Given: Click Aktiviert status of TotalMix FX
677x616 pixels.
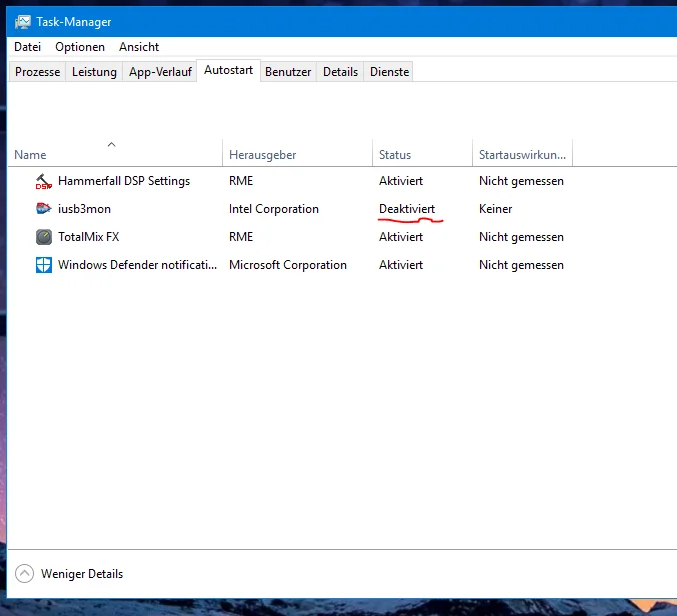Looking at the screenshot, I should (401, 237).
